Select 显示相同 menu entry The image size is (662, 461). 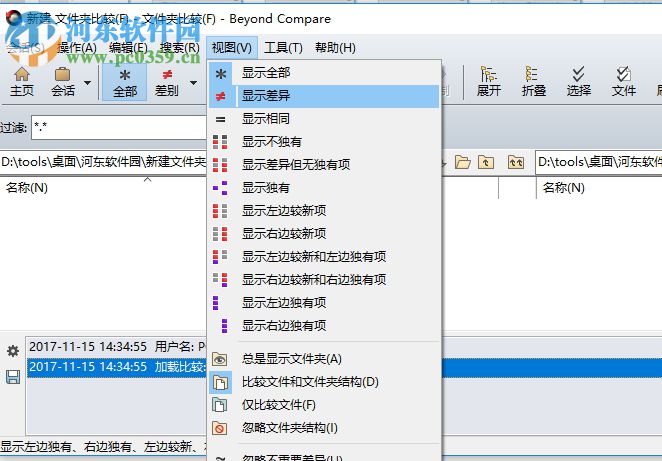(324, 119)
